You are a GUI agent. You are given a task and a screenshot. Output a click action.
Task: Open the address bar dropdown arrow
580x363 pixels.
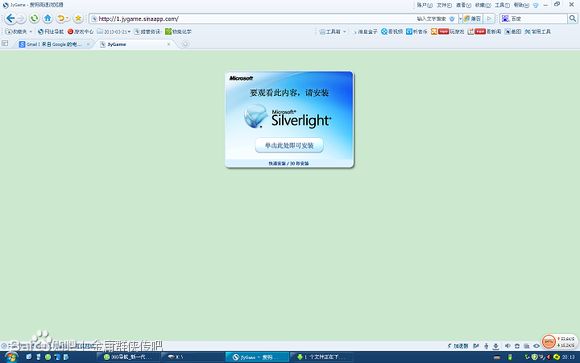pyautogui.click(x=460, y=19)
